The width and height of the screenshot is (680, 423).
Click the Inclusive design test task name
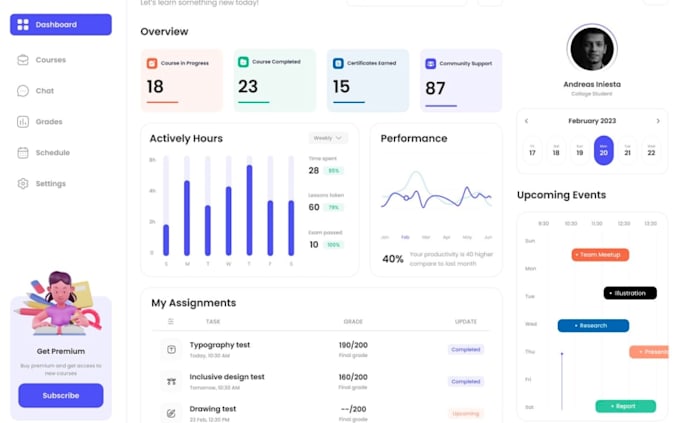pyautogui.click(x=227, y=377)
